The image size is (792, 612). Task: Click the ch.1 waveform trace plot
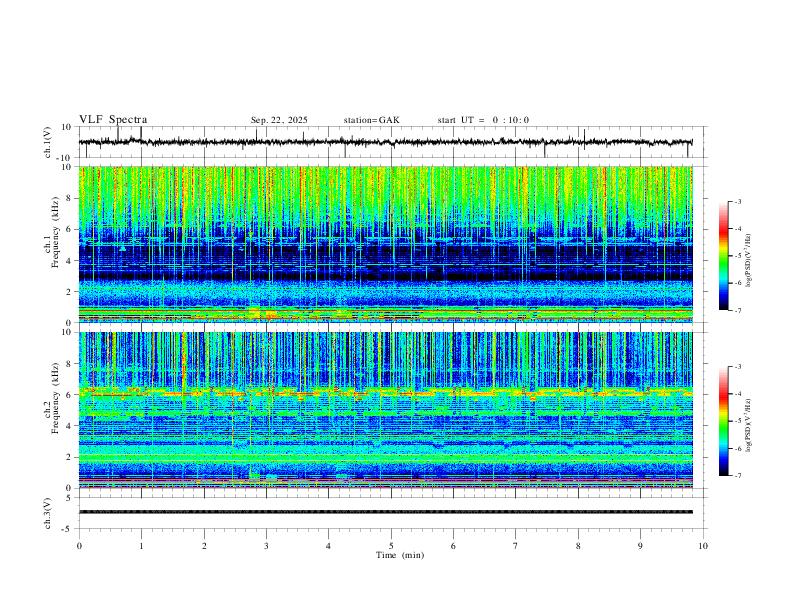[x=386, y=142]
